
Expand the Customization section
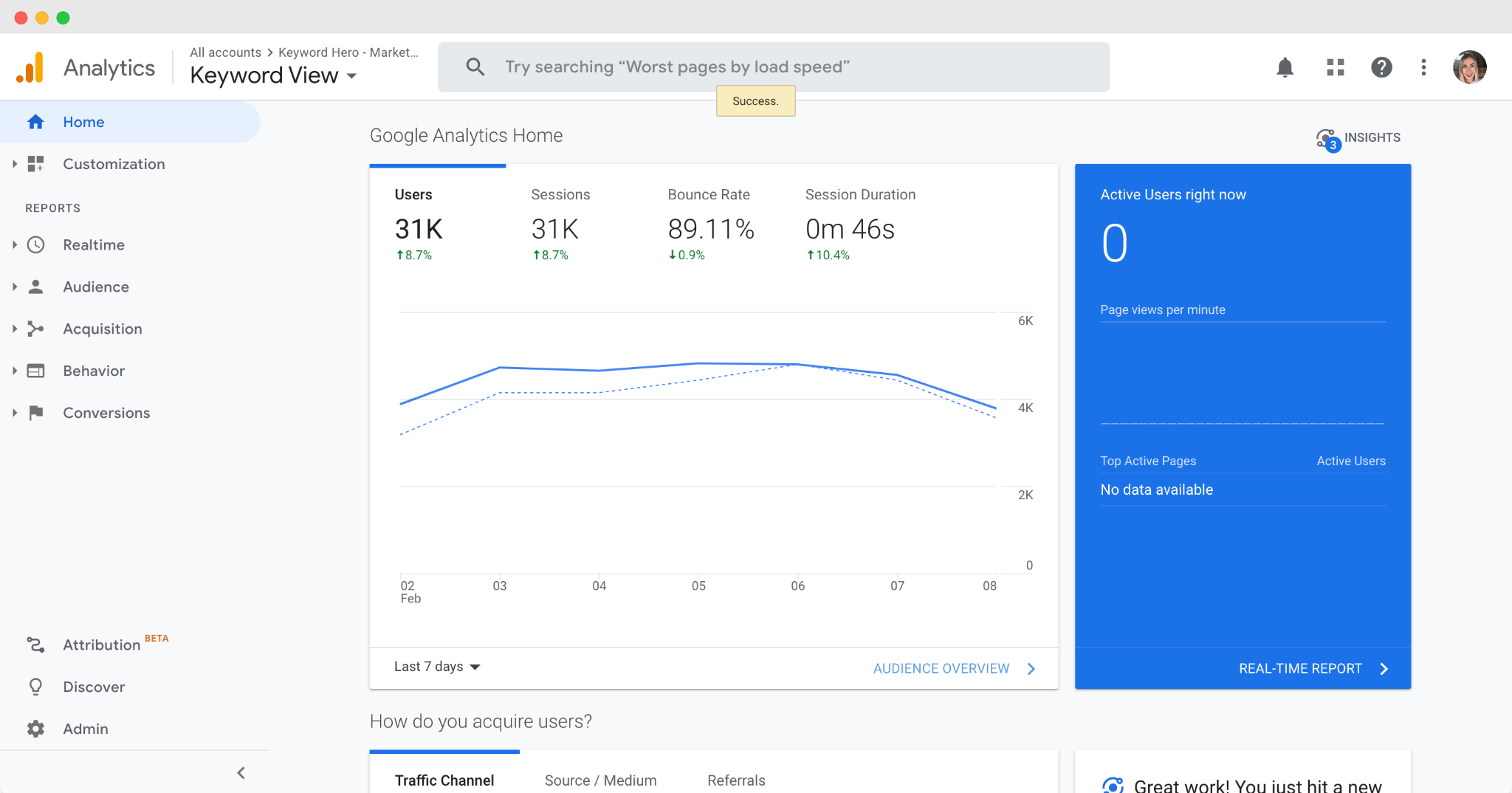point(113,164)
